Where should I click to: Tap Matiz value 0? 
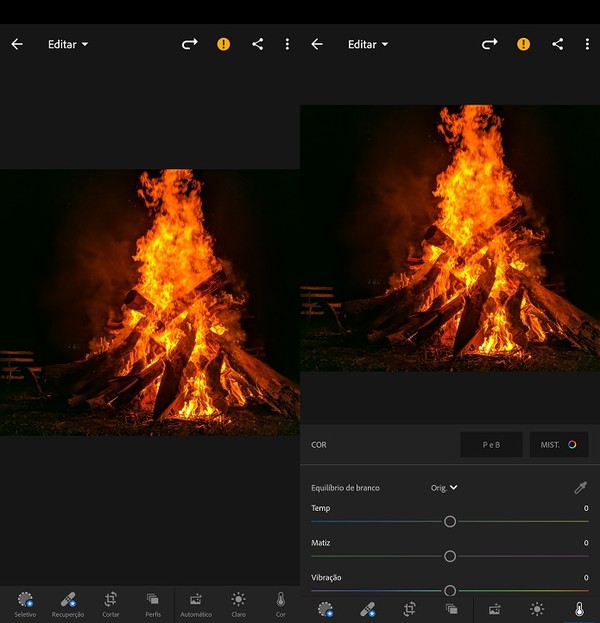click(586, 543)
